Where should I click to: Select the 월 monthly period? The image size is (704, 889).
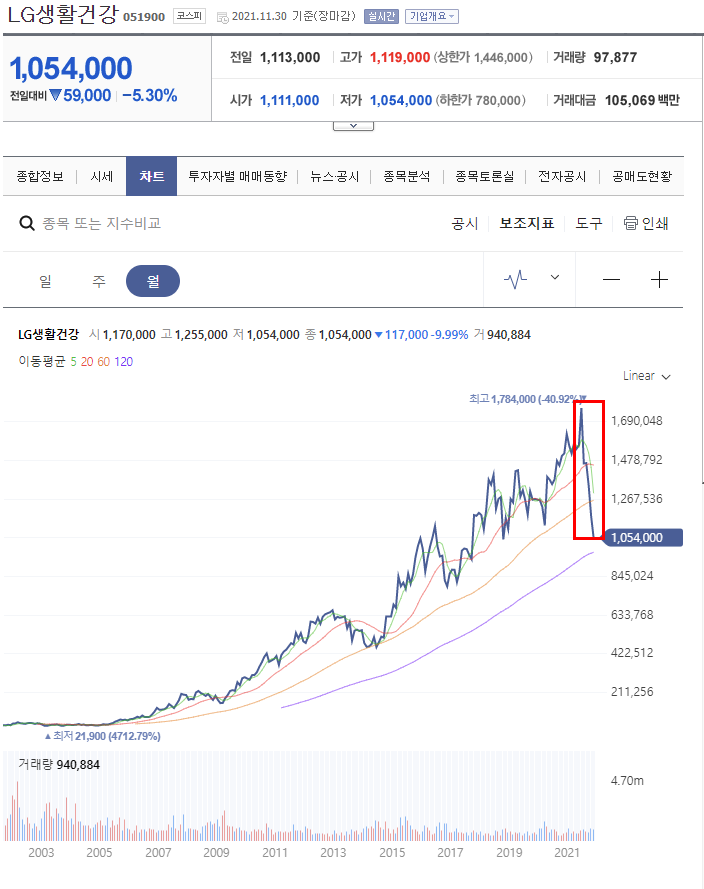(153, 281)
